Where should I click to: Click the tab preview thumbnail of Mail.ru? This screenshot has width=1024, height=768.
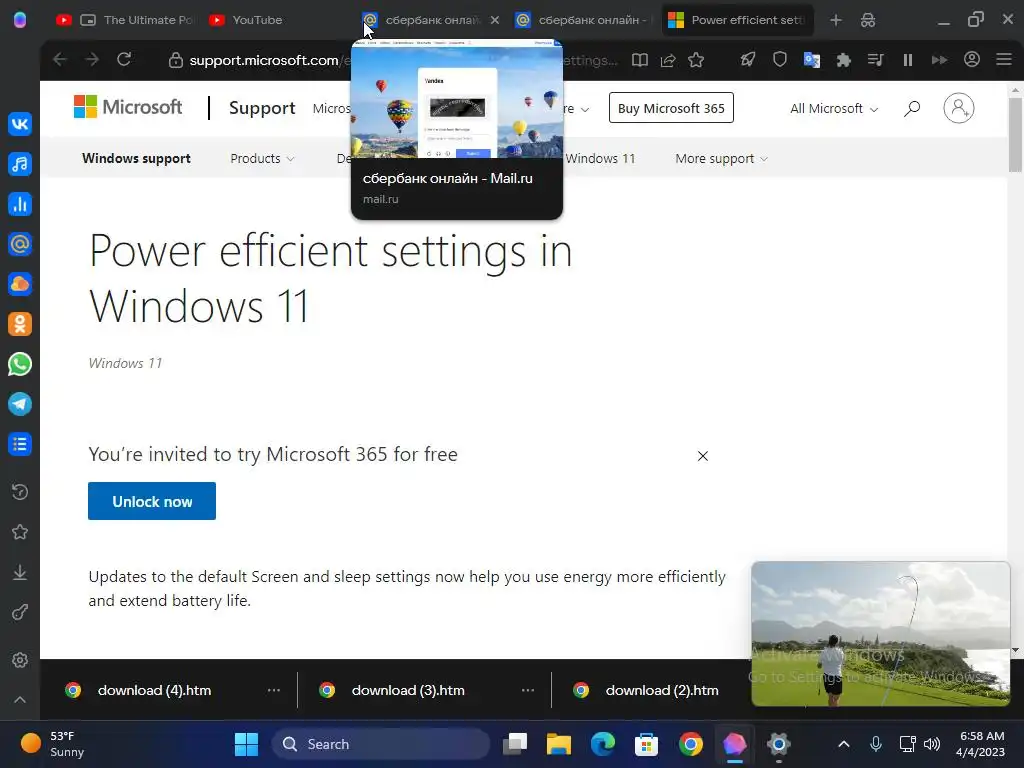[x=456, y=99]
